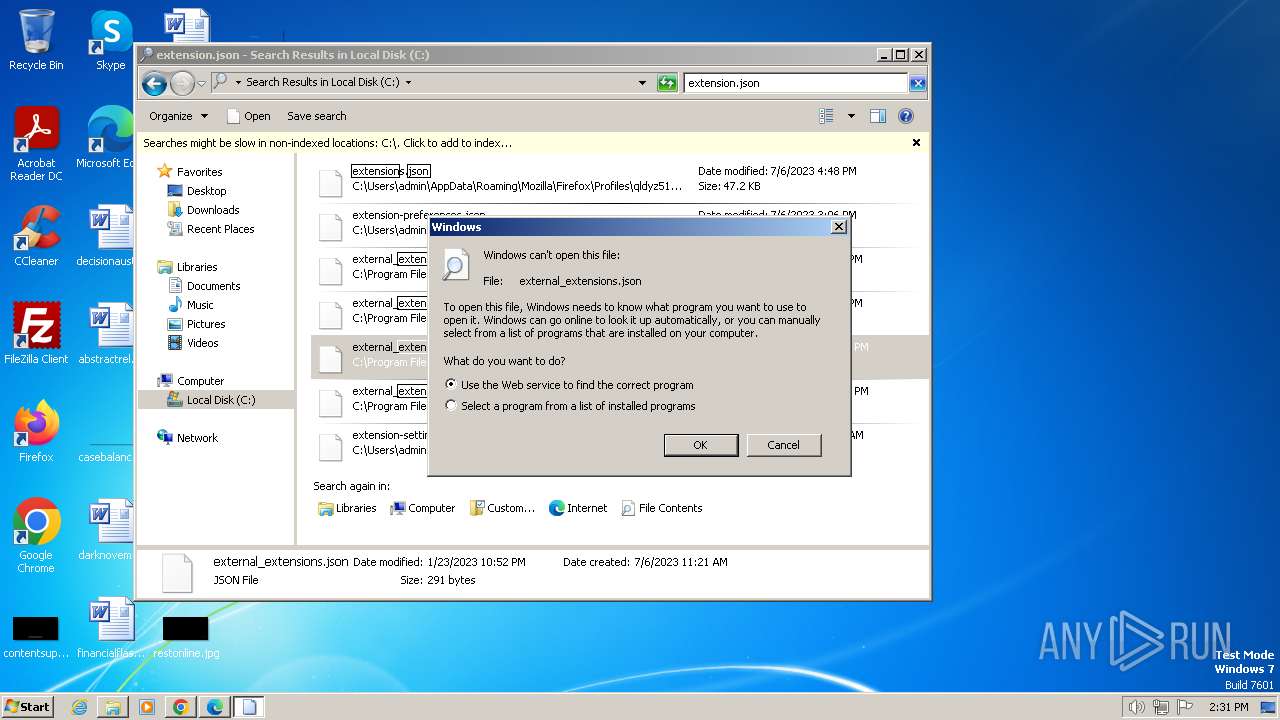Viewport: 1280px width, 720px height.
Task: Toggle the preview pane
Action: 878,116
